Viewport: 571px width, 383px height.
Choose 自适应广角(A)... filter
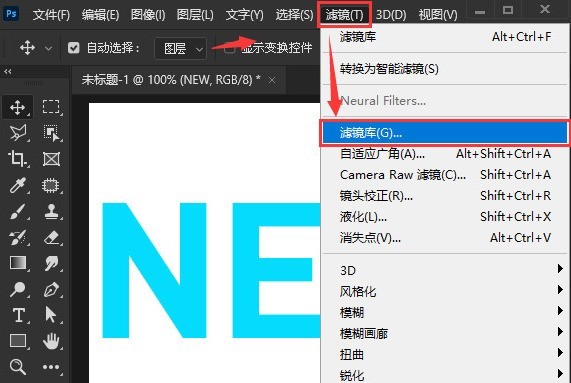pyautogui.click(x=445, y=154)
